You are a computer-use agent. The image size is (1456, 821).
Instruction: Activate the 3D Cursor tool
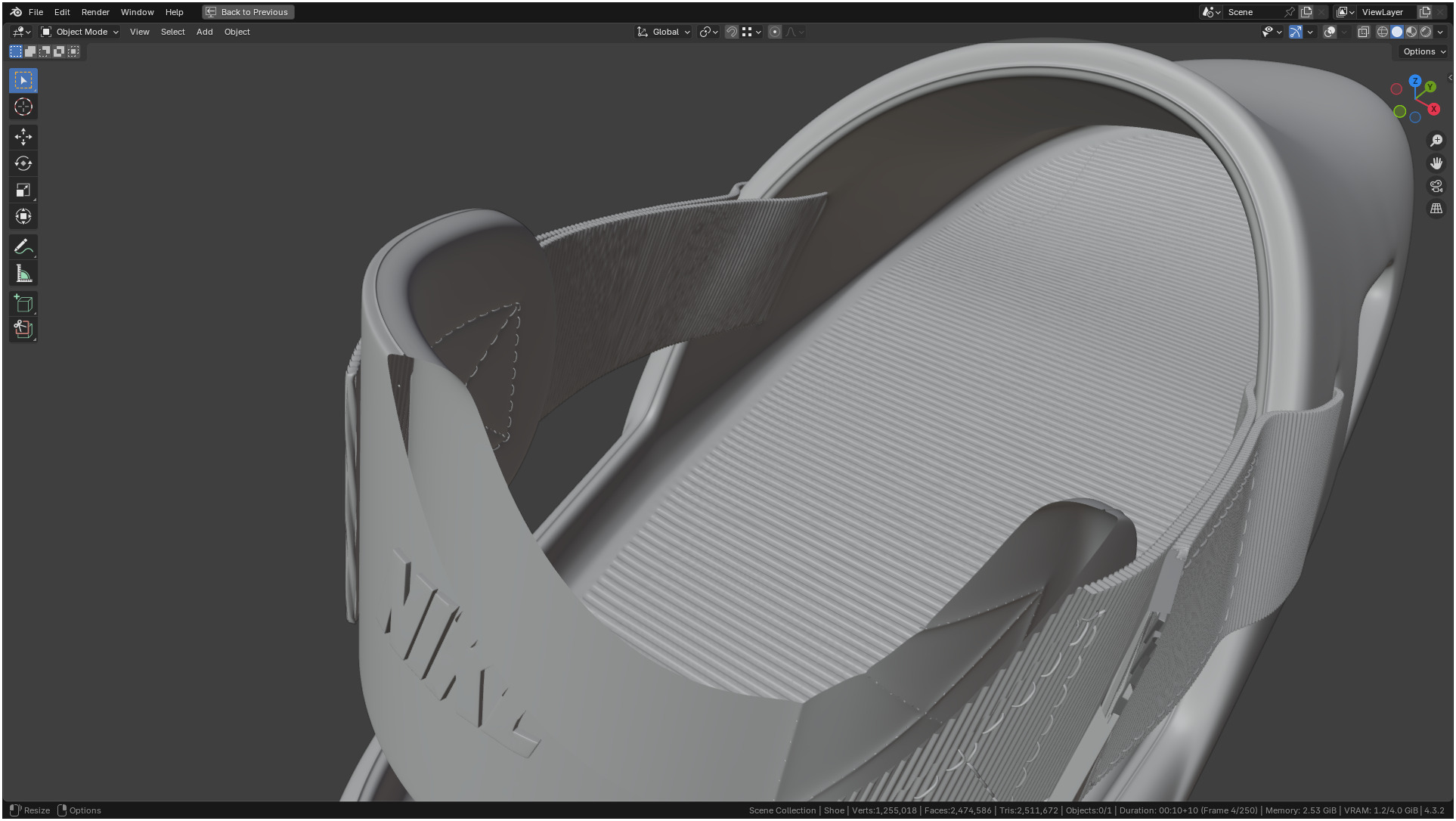tap(23, 107)
